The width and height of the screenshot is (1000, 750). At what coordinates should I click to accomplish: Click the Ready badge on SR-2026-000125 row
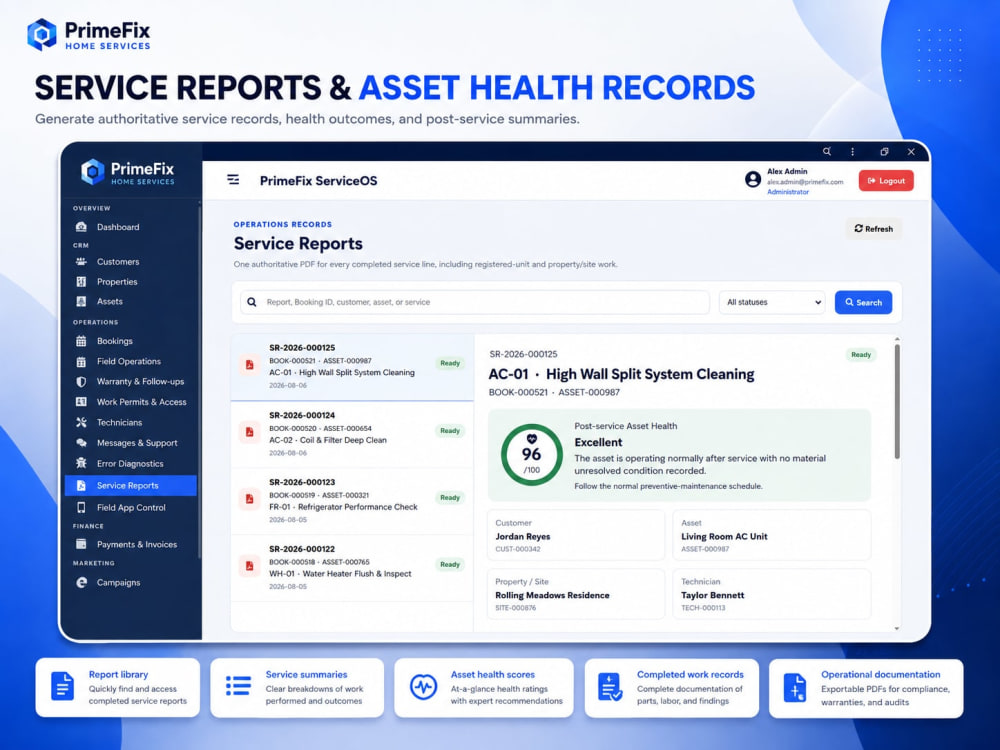[x=450, y=363]
